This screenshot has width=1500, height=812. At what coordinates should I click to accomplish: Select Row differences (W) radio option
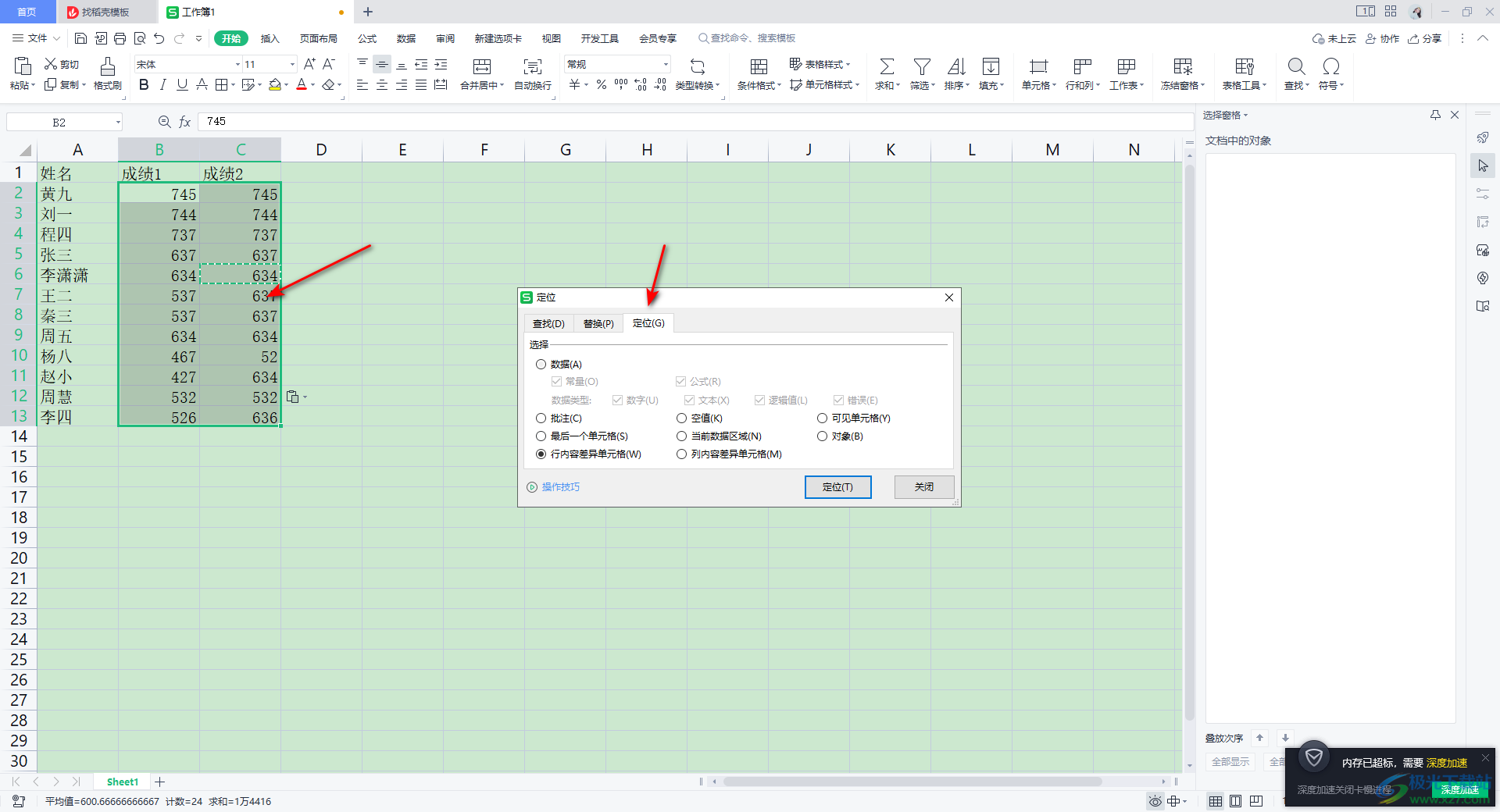541,454
